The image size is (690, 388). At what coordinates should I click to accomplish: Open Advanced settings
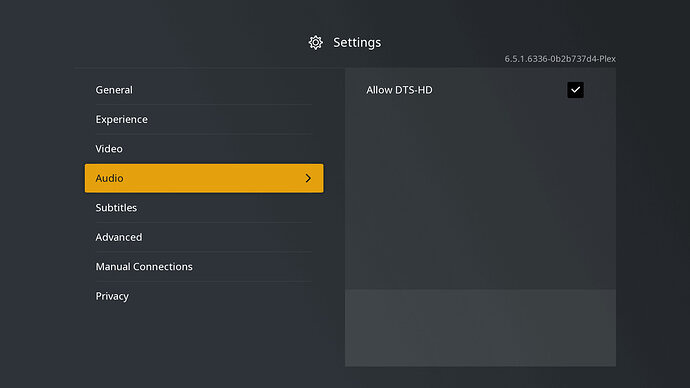point(204,237)
